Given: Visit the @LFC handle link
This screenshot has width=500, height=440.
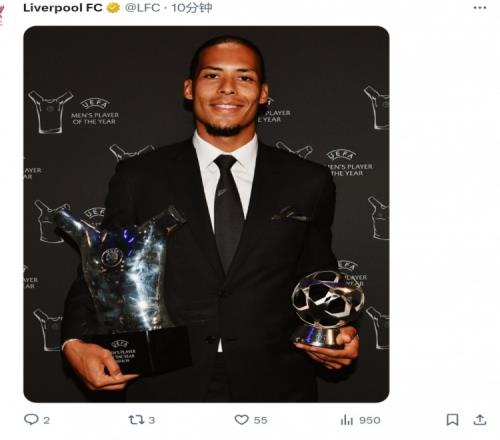Looking at the screenshot, I should [142, 8].
